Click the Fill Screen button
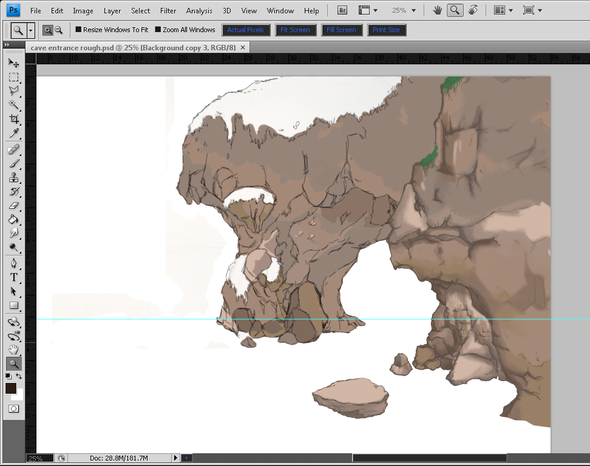 [x=341, y=30]
